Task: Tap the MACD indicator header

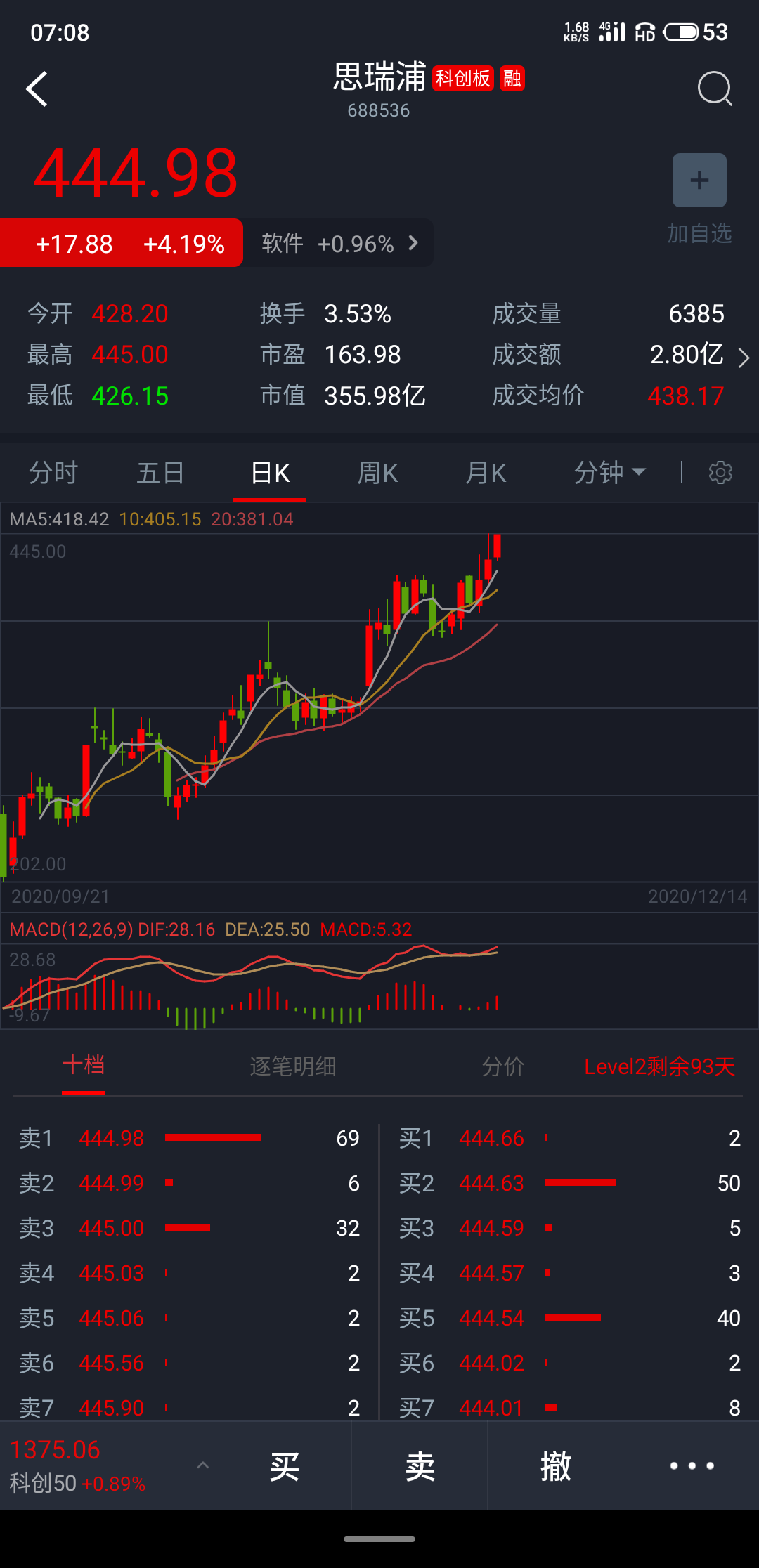Action: [211, 929]
